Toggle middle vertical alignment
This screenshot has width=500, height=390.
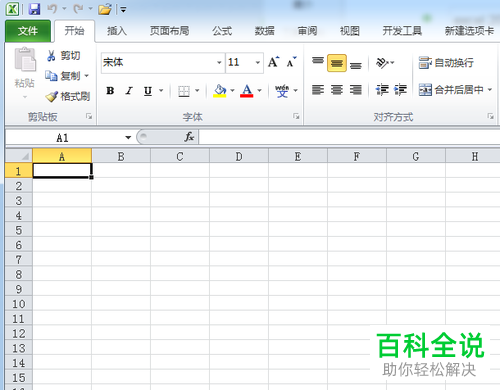click(337, 63)
